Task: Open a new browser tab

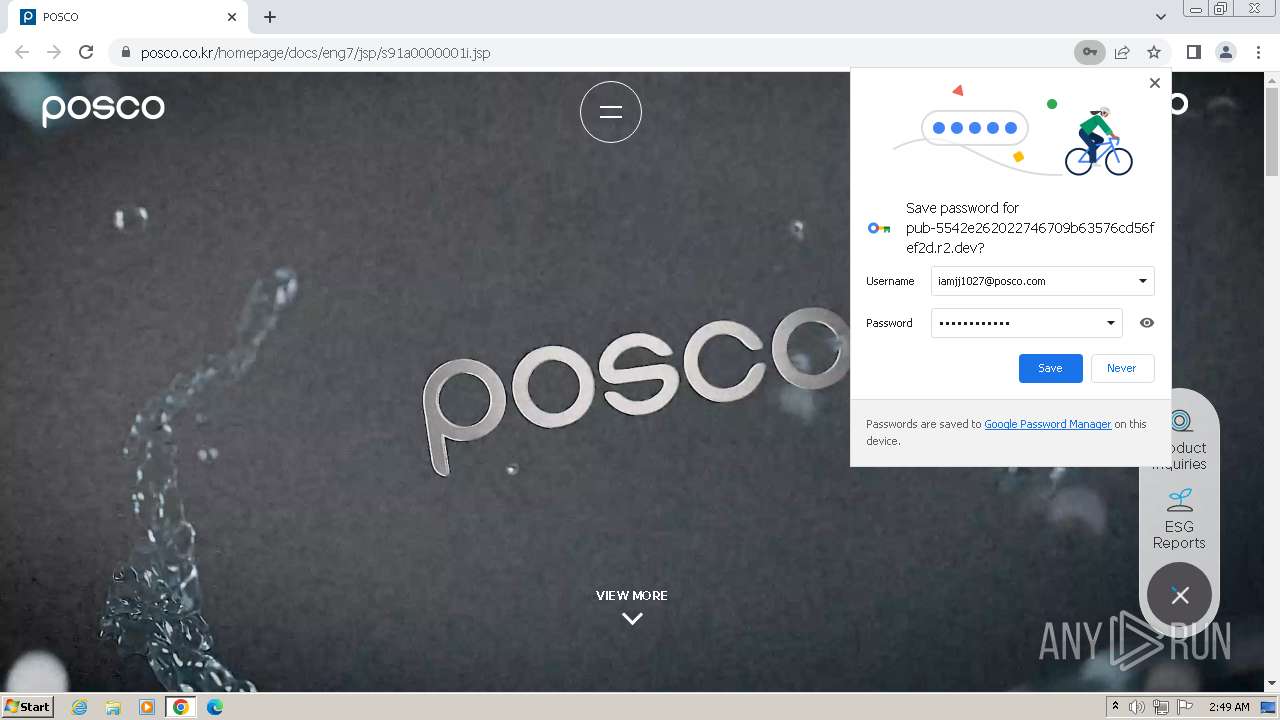Action: click(x=270, y=17)
